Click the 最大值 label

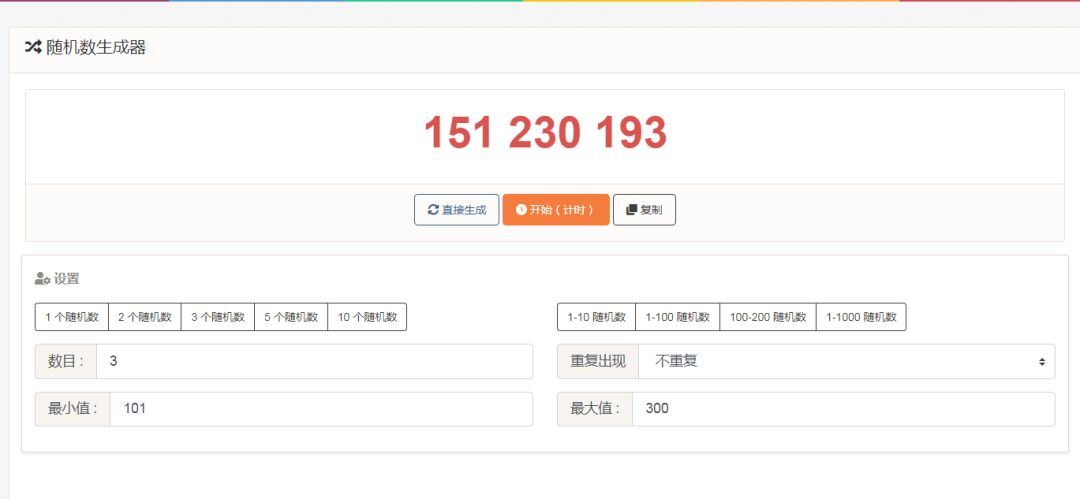click(595, 409)
